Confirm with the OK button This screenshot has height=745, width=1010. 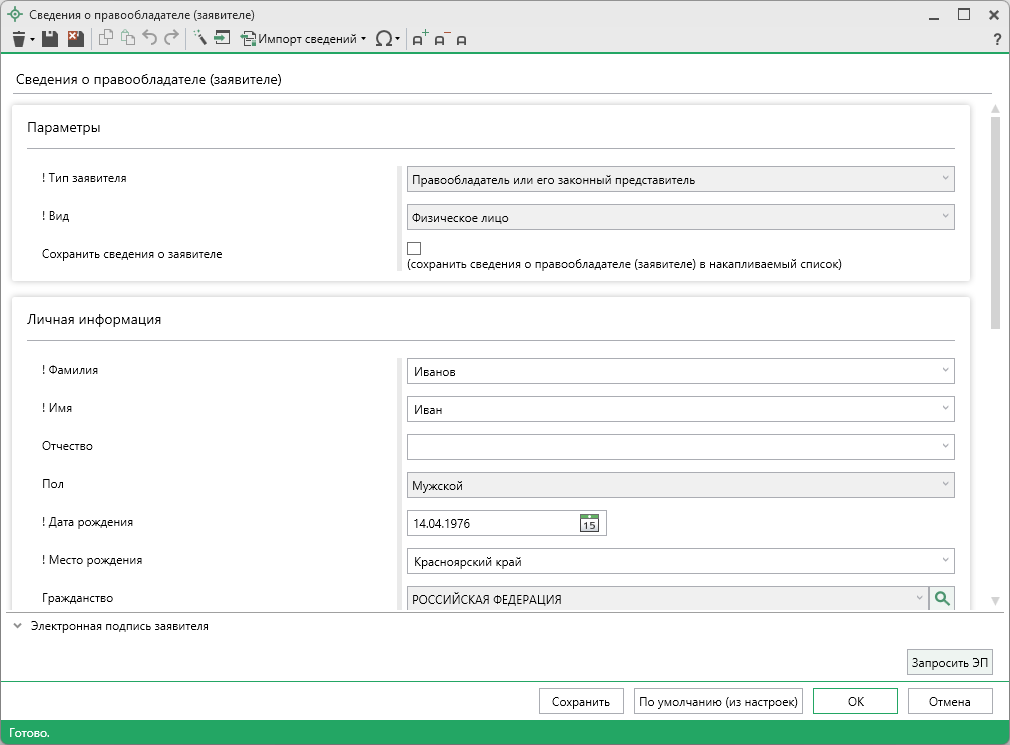pos(855,701)
